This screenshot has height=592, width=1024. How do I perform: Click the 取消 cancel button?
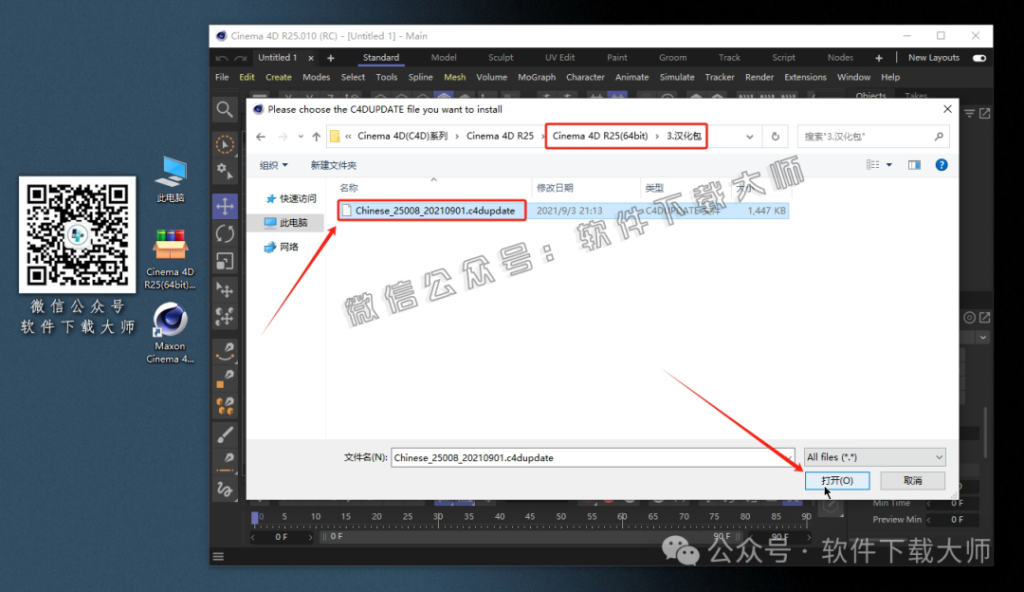click(912, 481)
